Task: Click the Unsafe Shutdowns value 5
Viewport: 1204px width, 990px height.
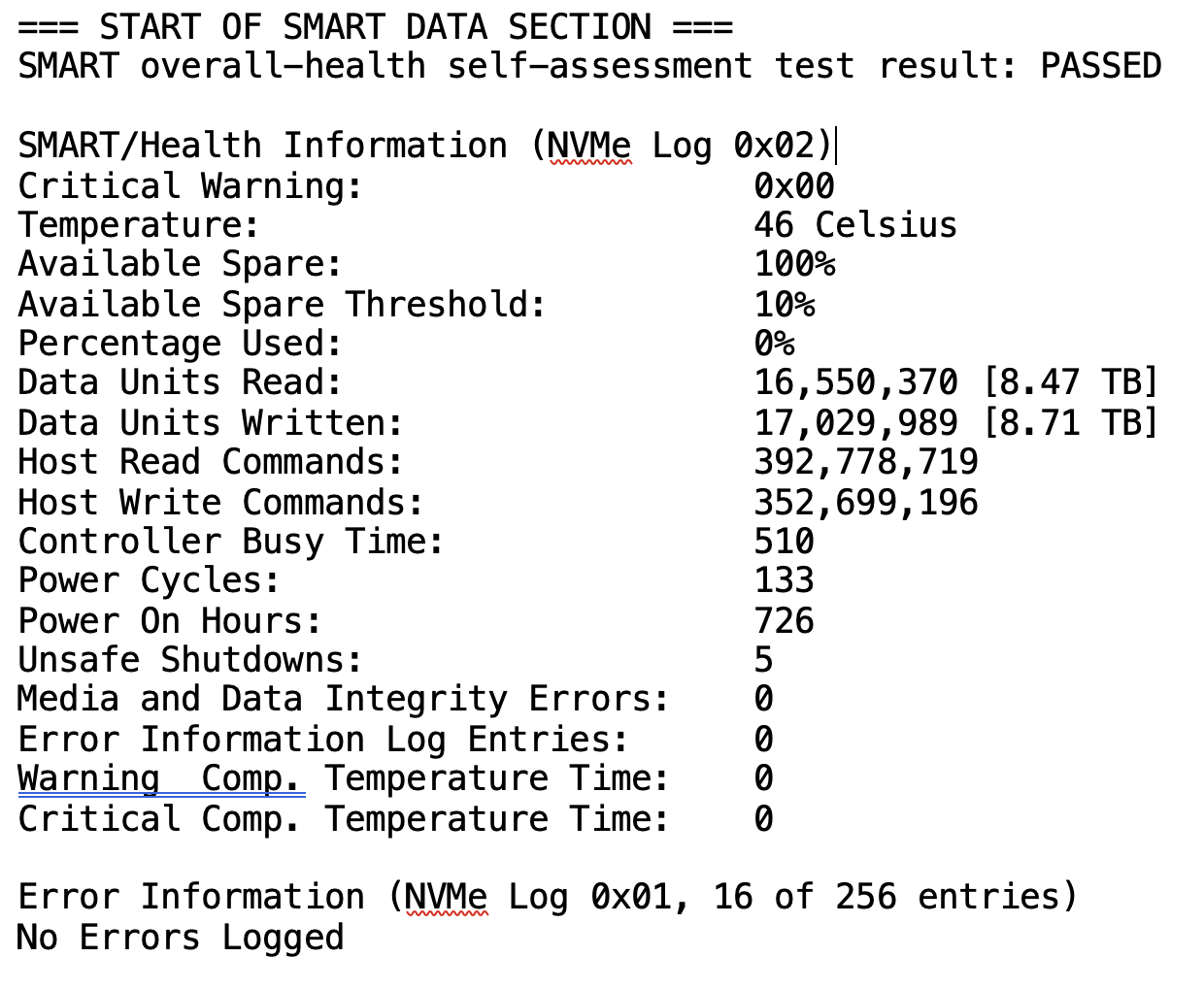Action: tap(764, 660)
